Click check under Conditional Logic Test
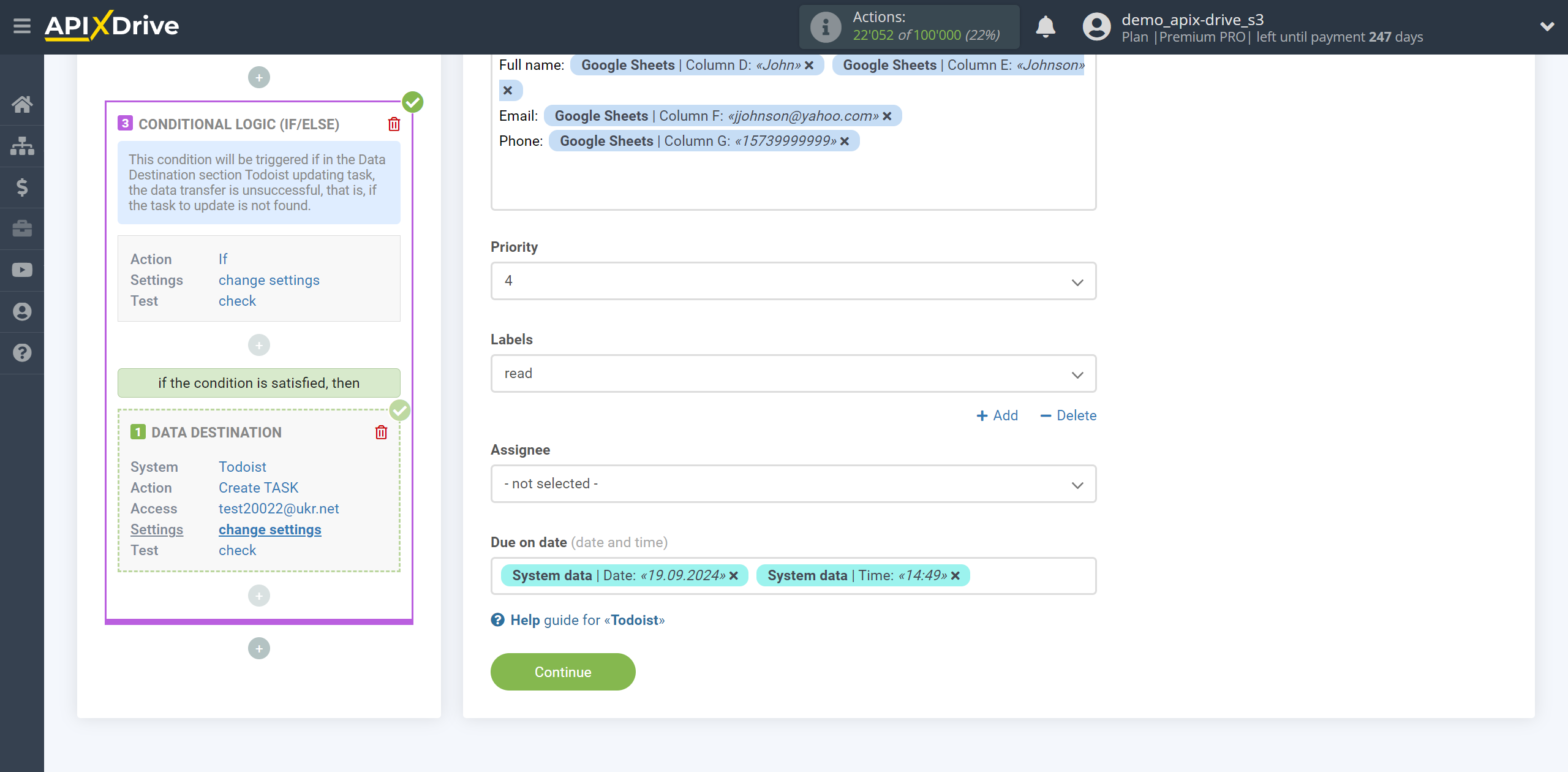This screenshot has width=1568, height=772. pos(237,301)
